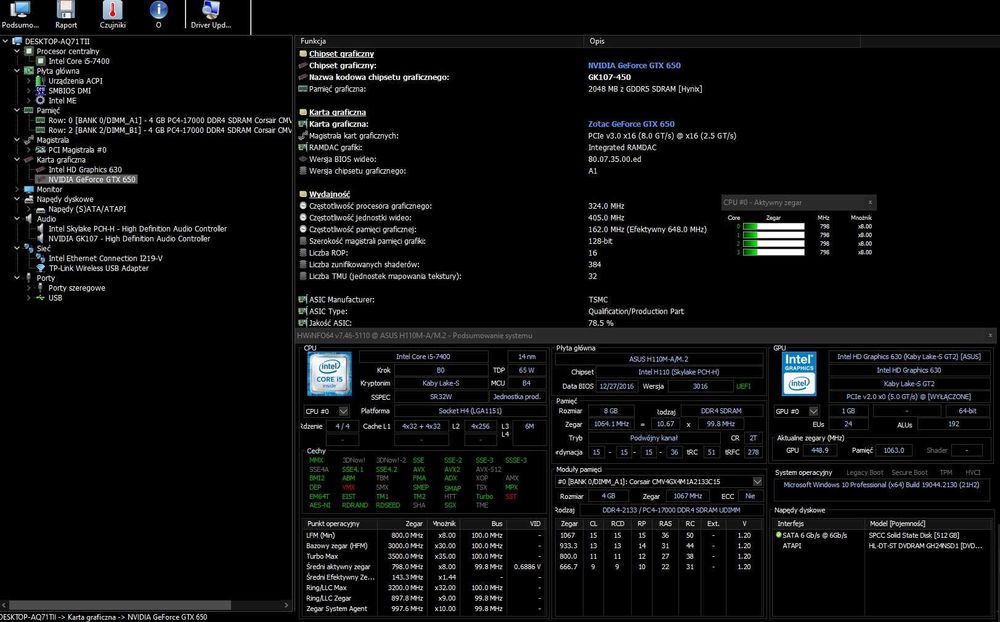Click the Model [Pojemność] column header
Viewport: 1000px width, 622px height.
[928, 524]
